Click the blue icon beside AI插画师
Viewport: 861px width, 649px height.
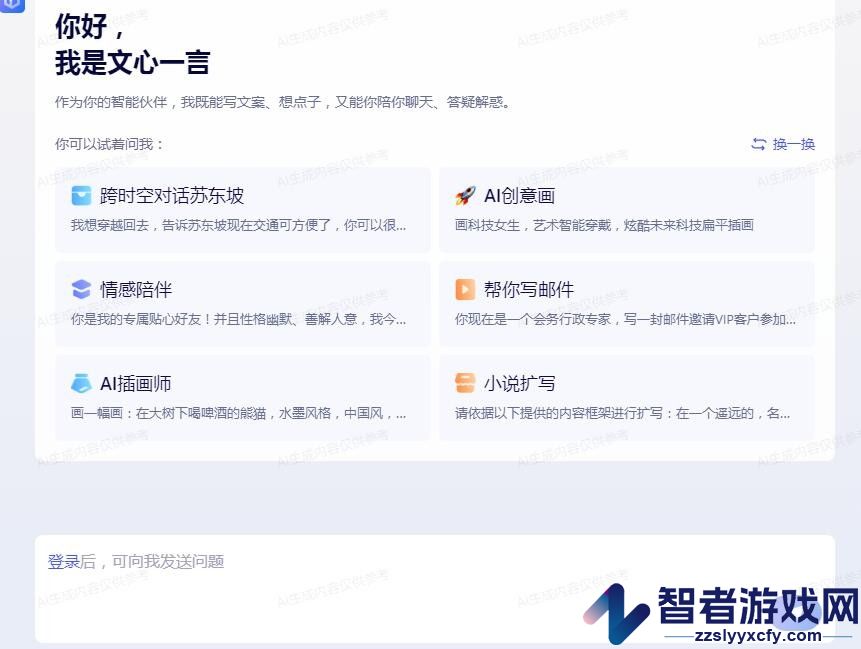[x=81, y=383]
